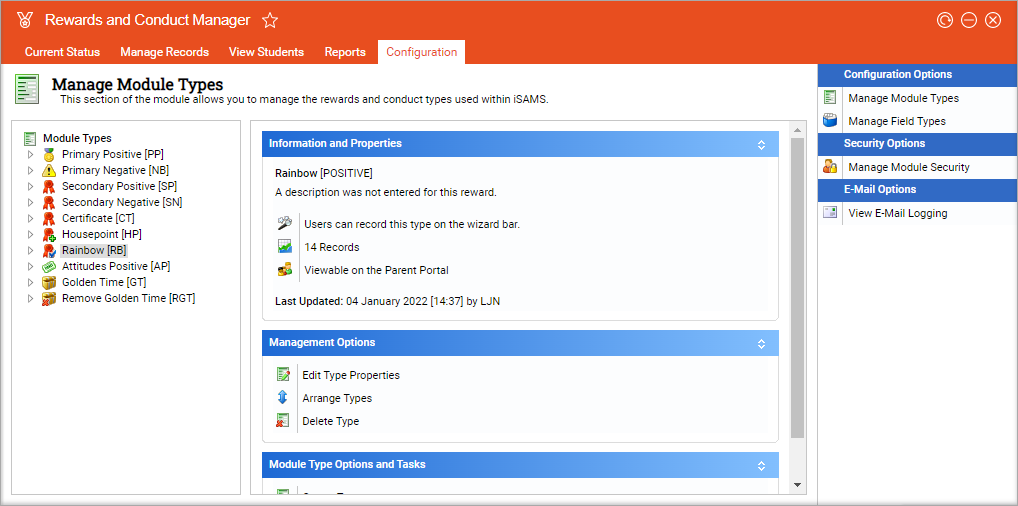This screenshot has height=506, width=1018.
Task: Click the refresh icon in the title bar
Action: point(945,20)
